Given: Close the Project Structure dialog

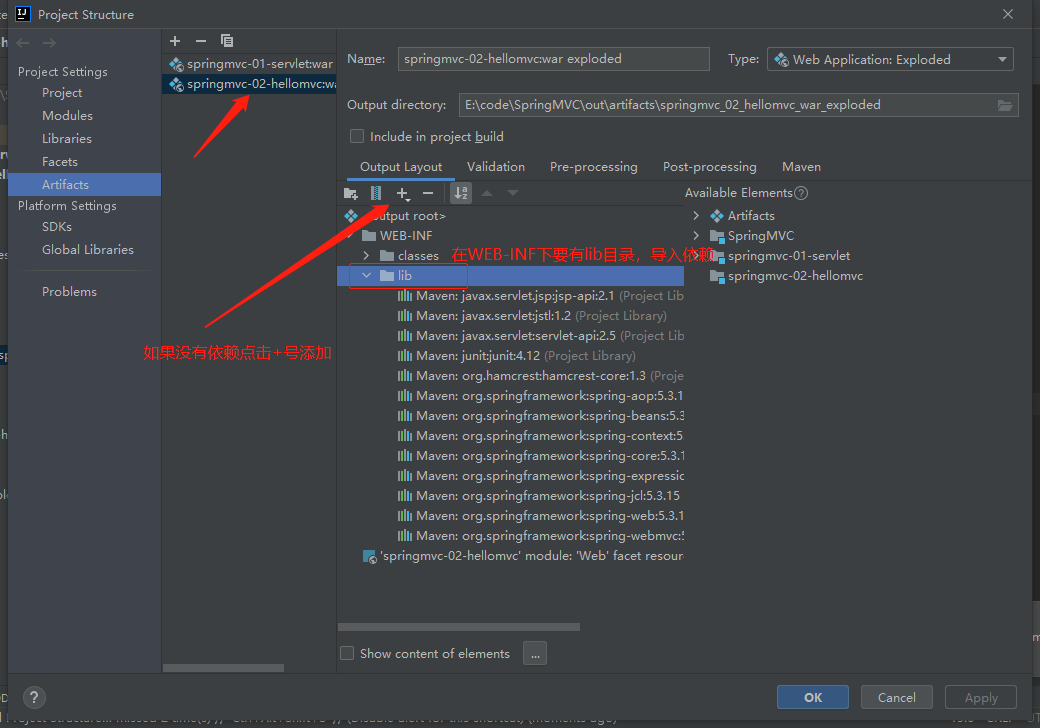Looking at the screenshot, I should (1008, 14).
